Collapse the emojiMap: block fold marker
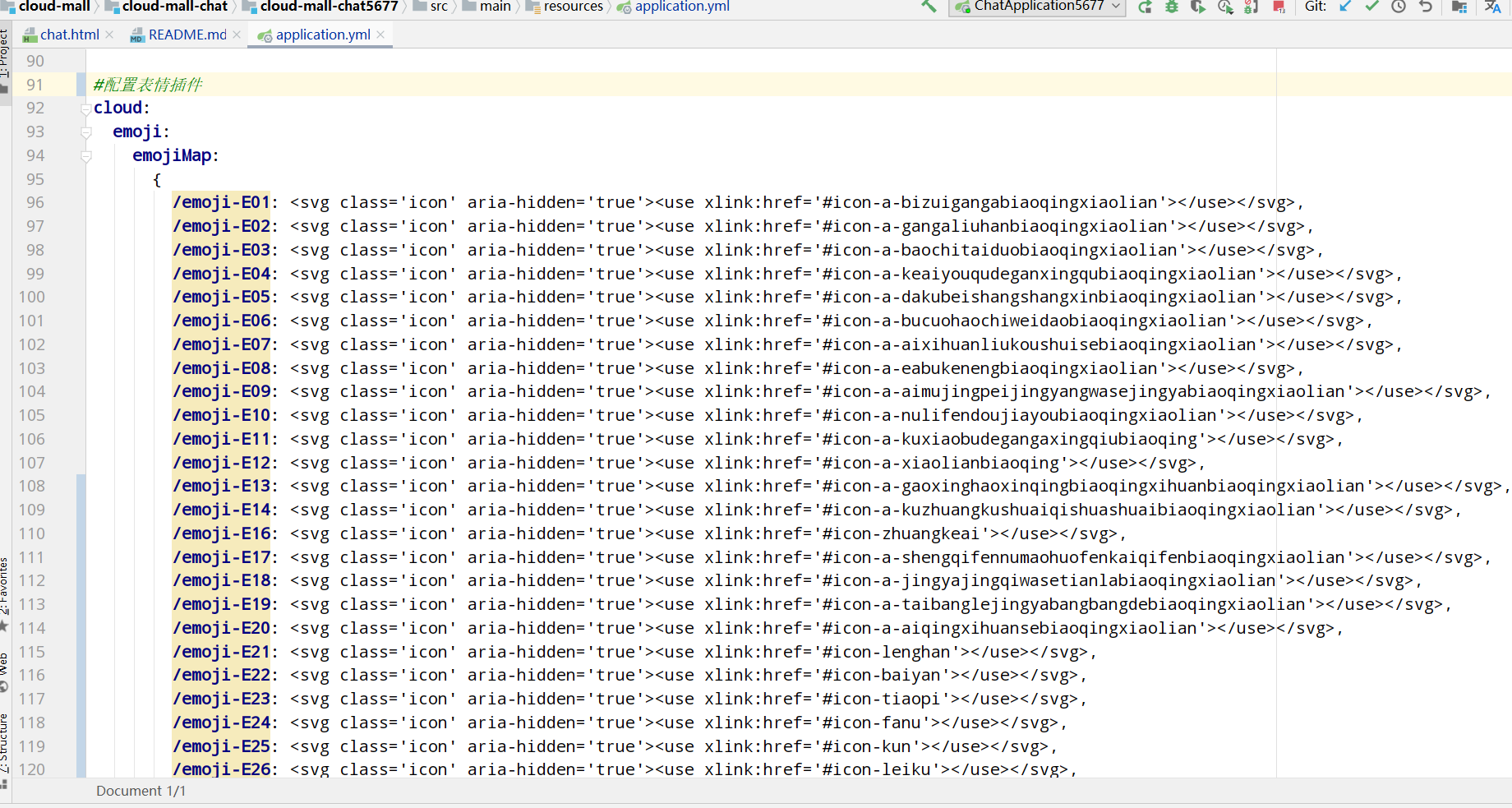This screenshot has height=808, width=1512. click(85, 156)
